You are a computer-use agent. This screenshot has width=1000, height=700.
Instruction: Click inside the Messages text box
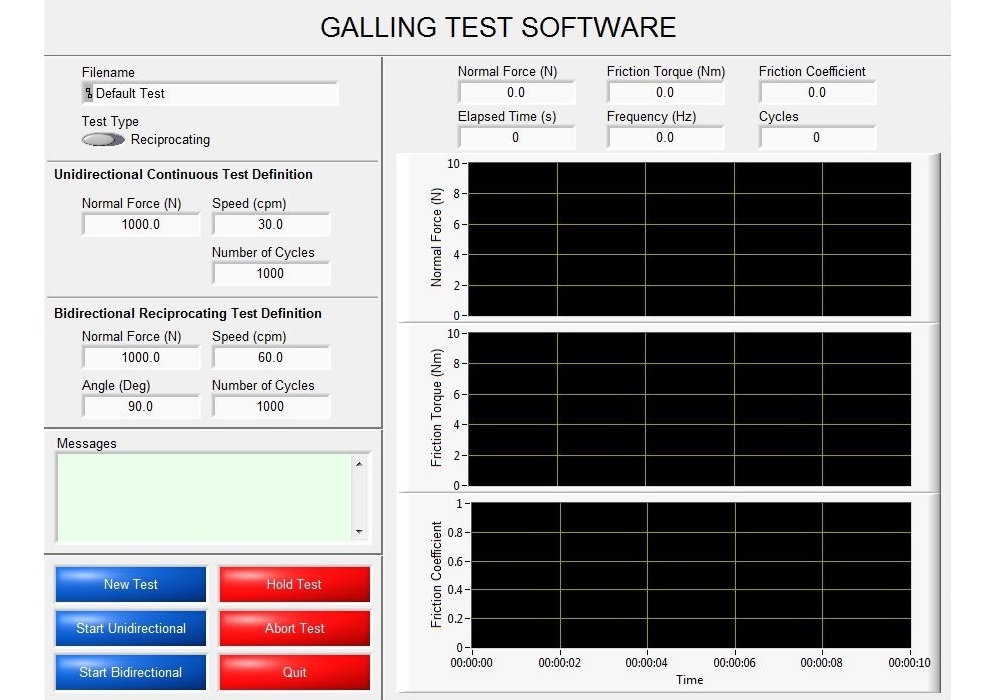204,498
